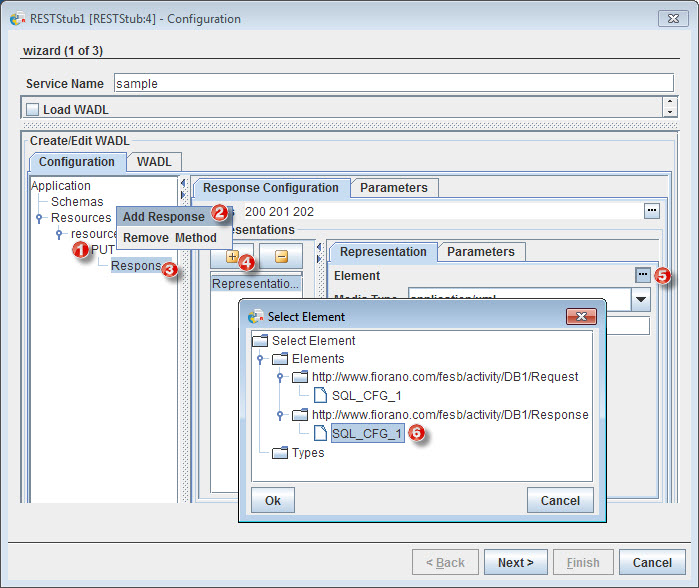Image resolution: width=699 pixels, height=588 pixels.
Task: Enable the Load WADL checkbox
Action: (33, 109)
